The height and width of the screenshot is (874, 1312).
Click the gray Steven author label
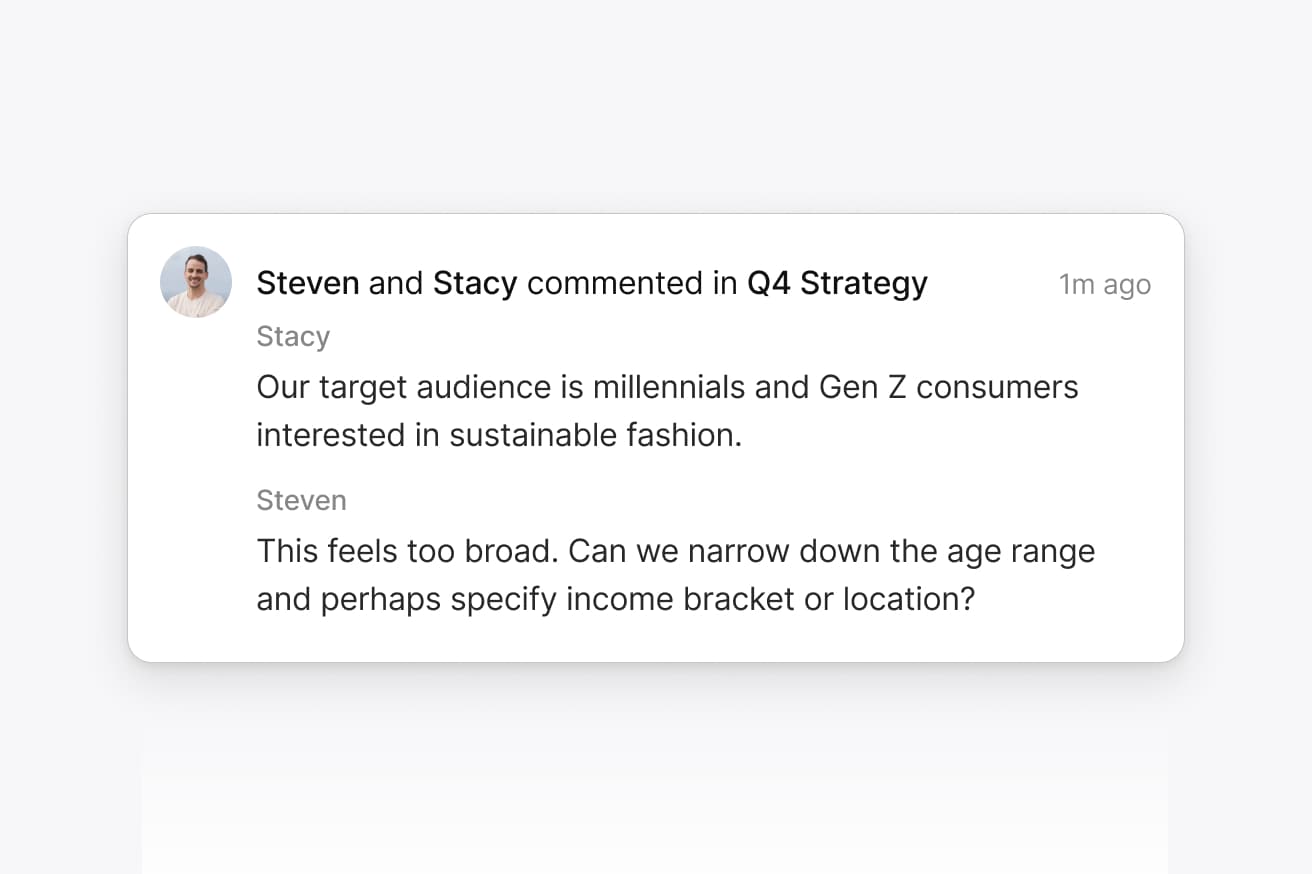point(301,500)
